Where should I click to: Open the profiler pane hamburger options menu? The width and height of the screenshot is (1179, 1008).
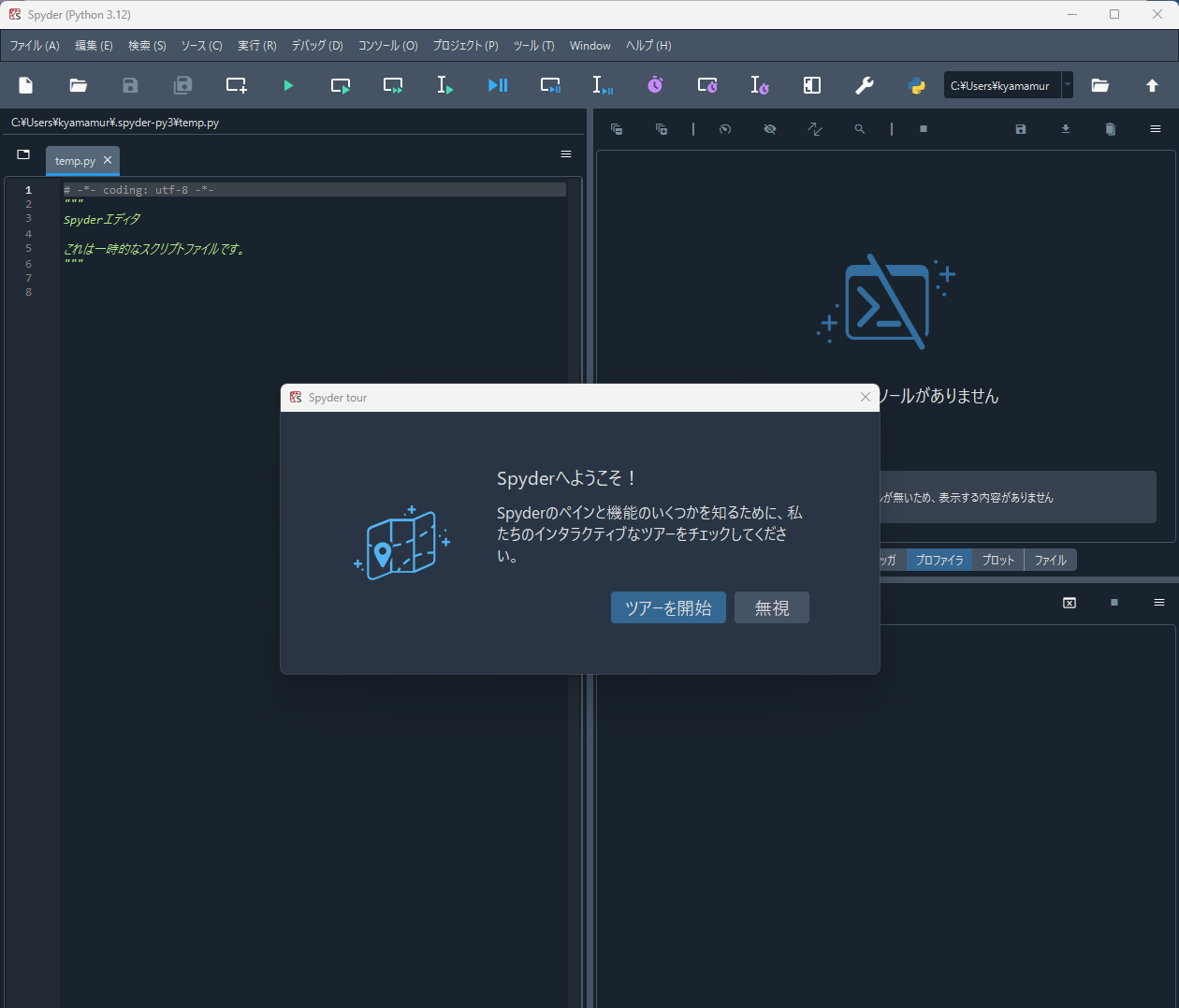tap(1156, 129)
